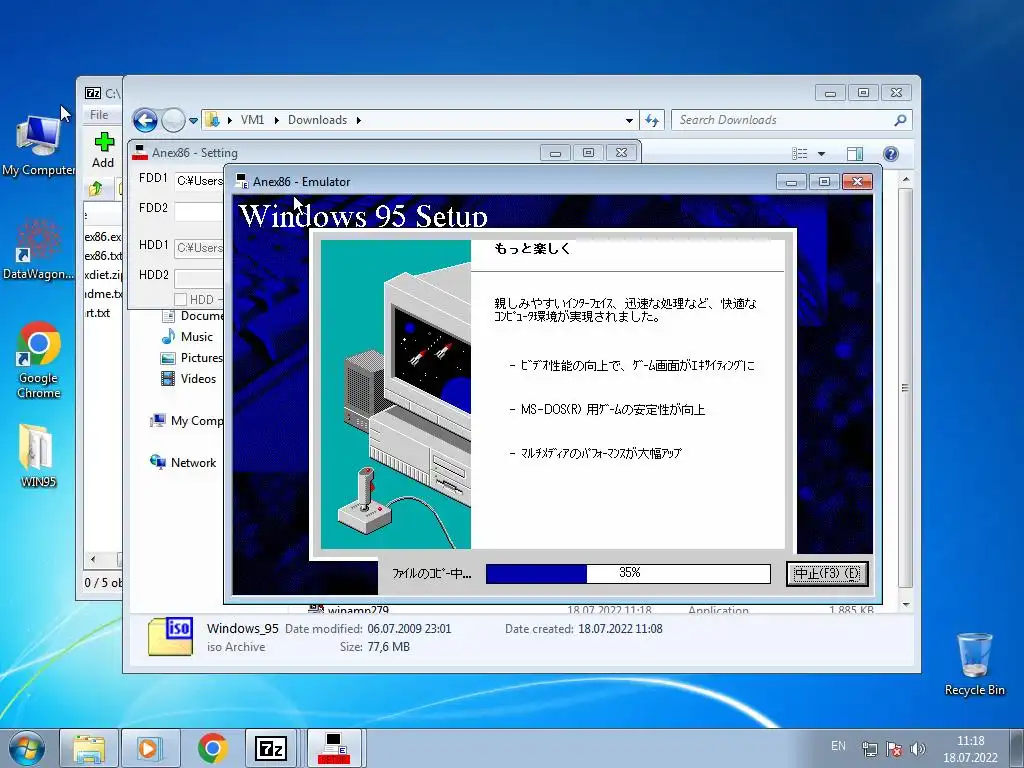This screenshot has height=768, width=1024.
Task: Expand the view options dropdown arrow
Action: tap(822, 153)
